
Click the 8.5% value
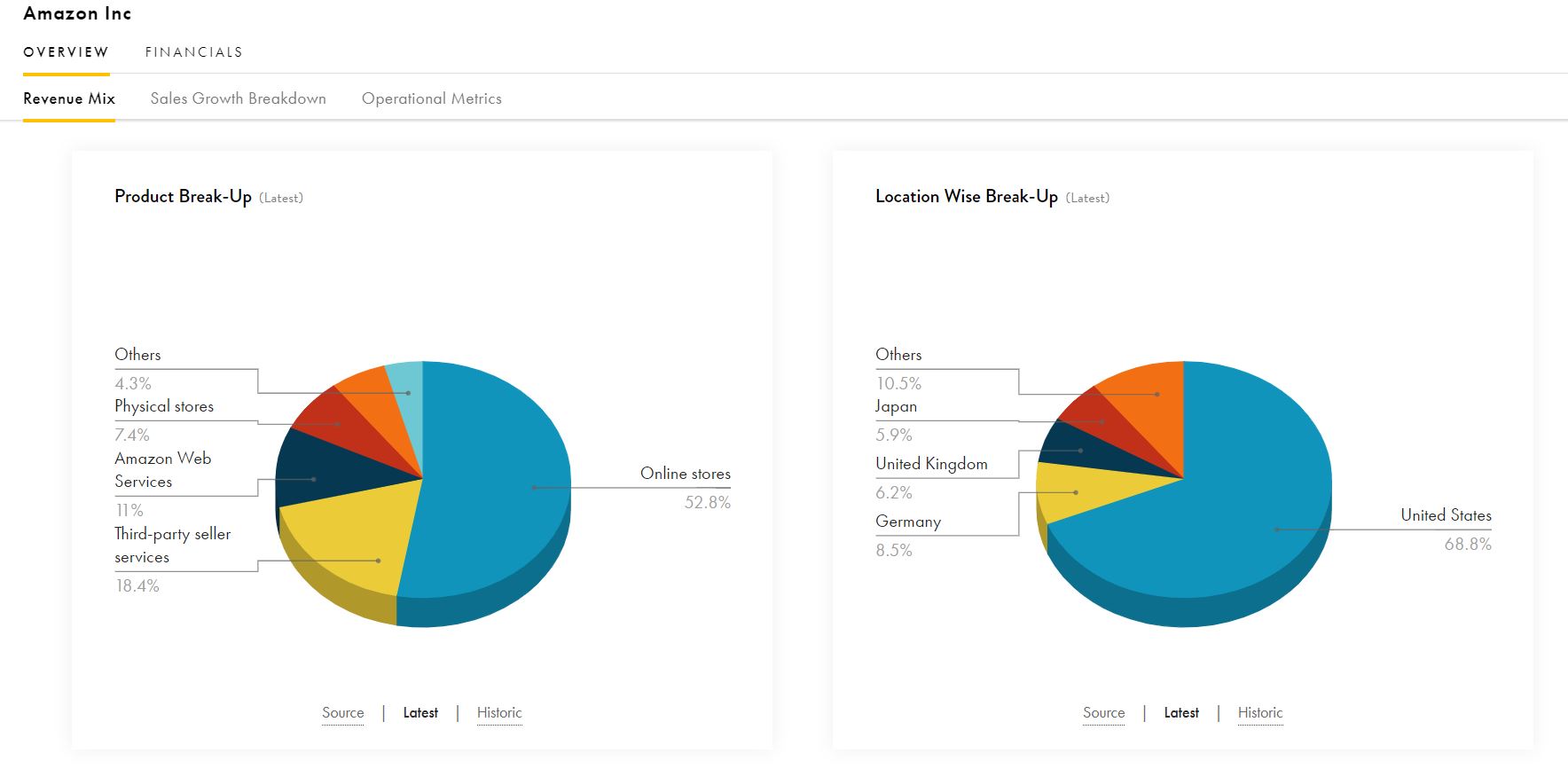(x=894, y=551)
